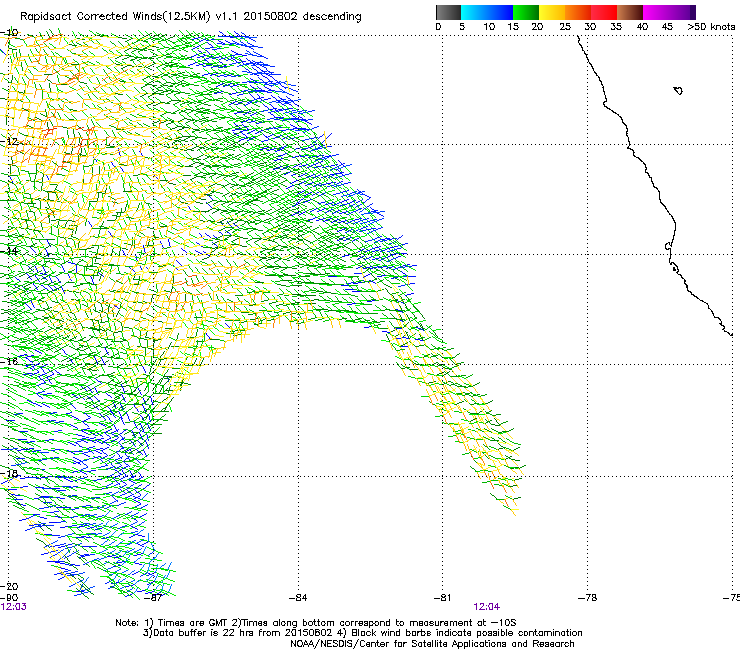Click the yellow 20-25 knots legend segment
Viewport: 740px width, 650px height.
[552, 12]
